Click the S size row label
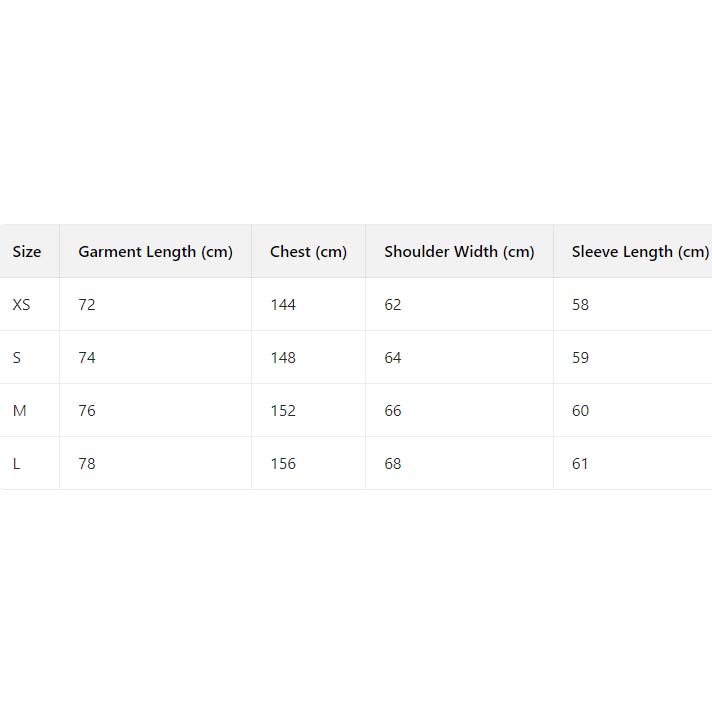 [17, 358]
